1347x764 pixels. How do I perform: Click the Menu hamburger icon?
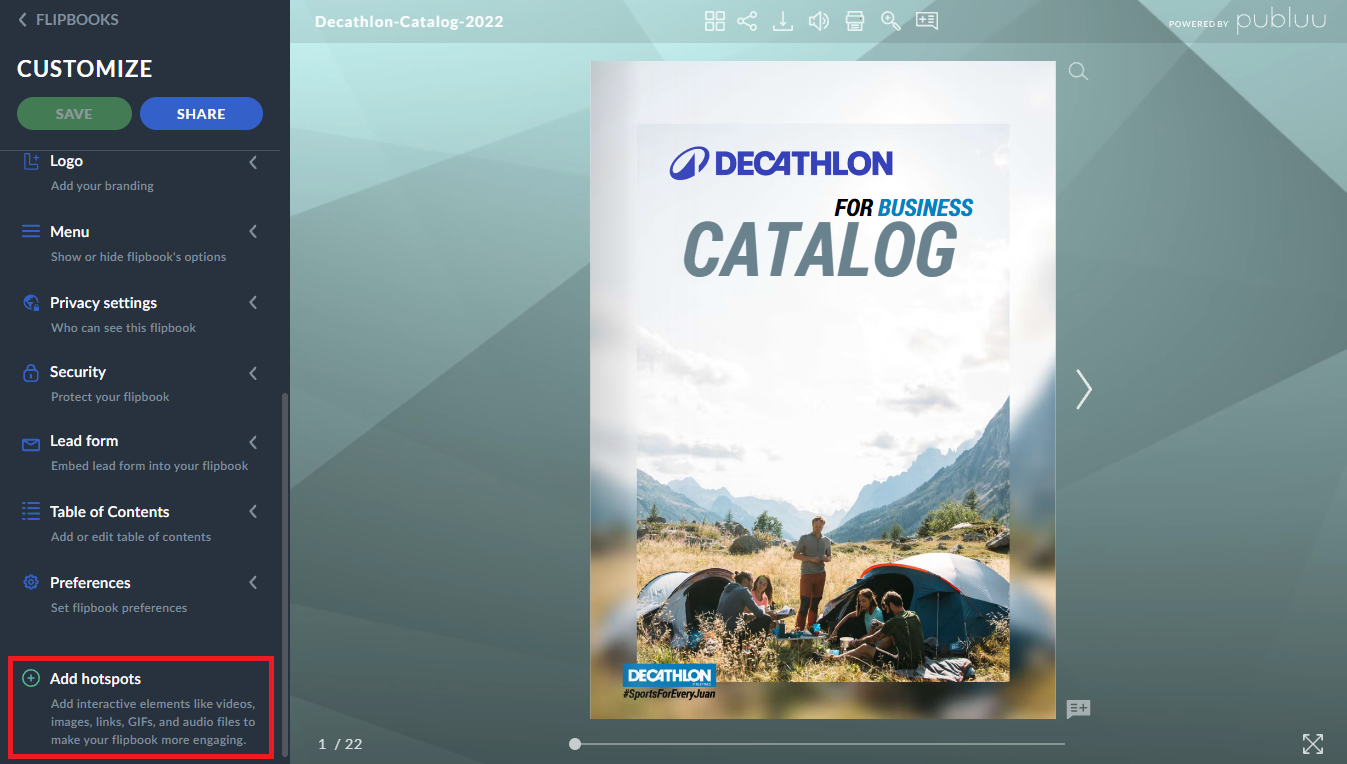click(31, 232)
